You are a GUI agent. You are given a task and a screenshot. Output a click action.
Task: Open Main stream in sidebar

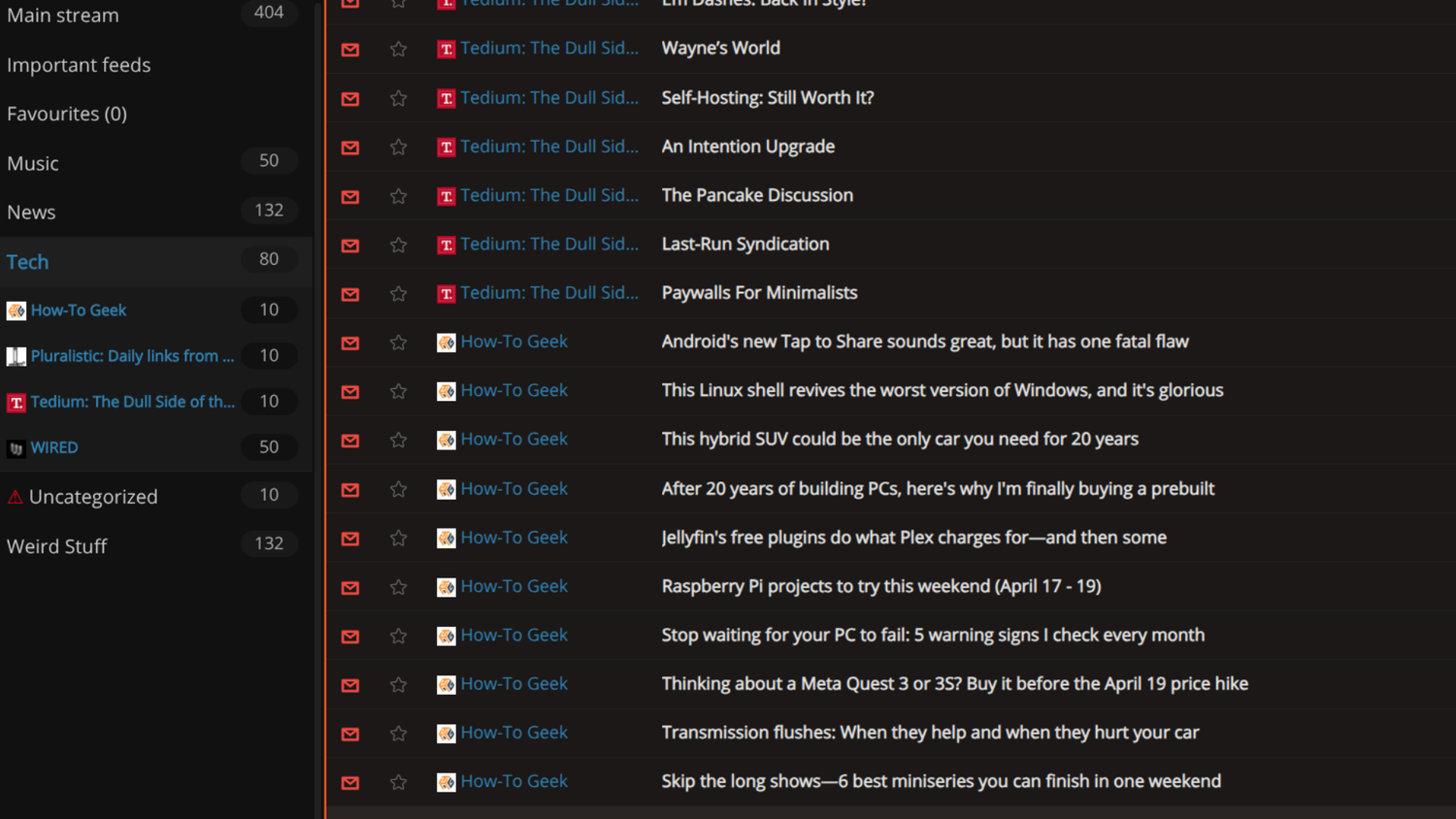pyautogui.click(x=63, y=16)
